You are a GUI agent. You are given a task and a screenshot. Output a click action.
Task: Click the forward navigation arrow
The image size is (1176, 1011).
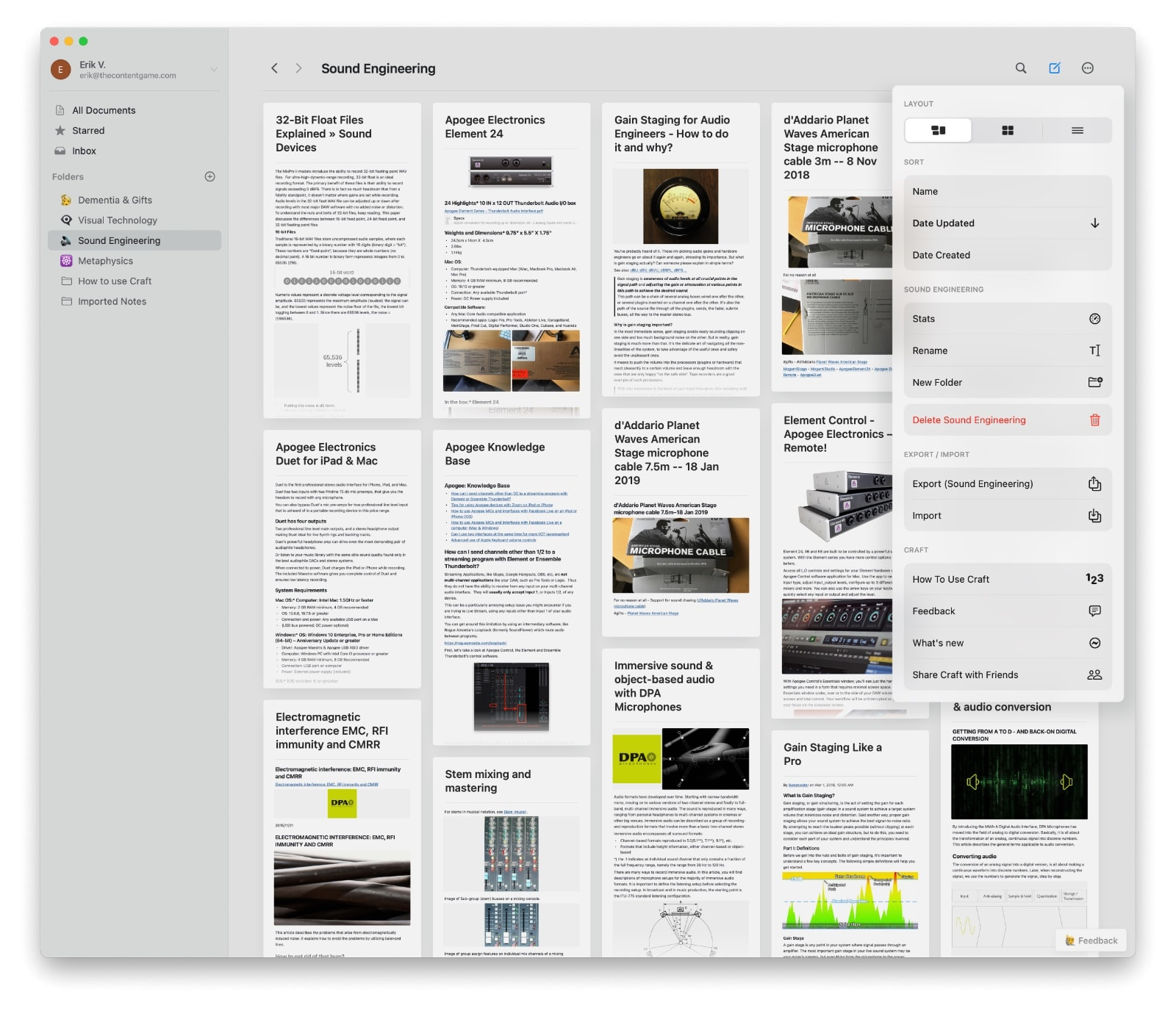(298, 68)
